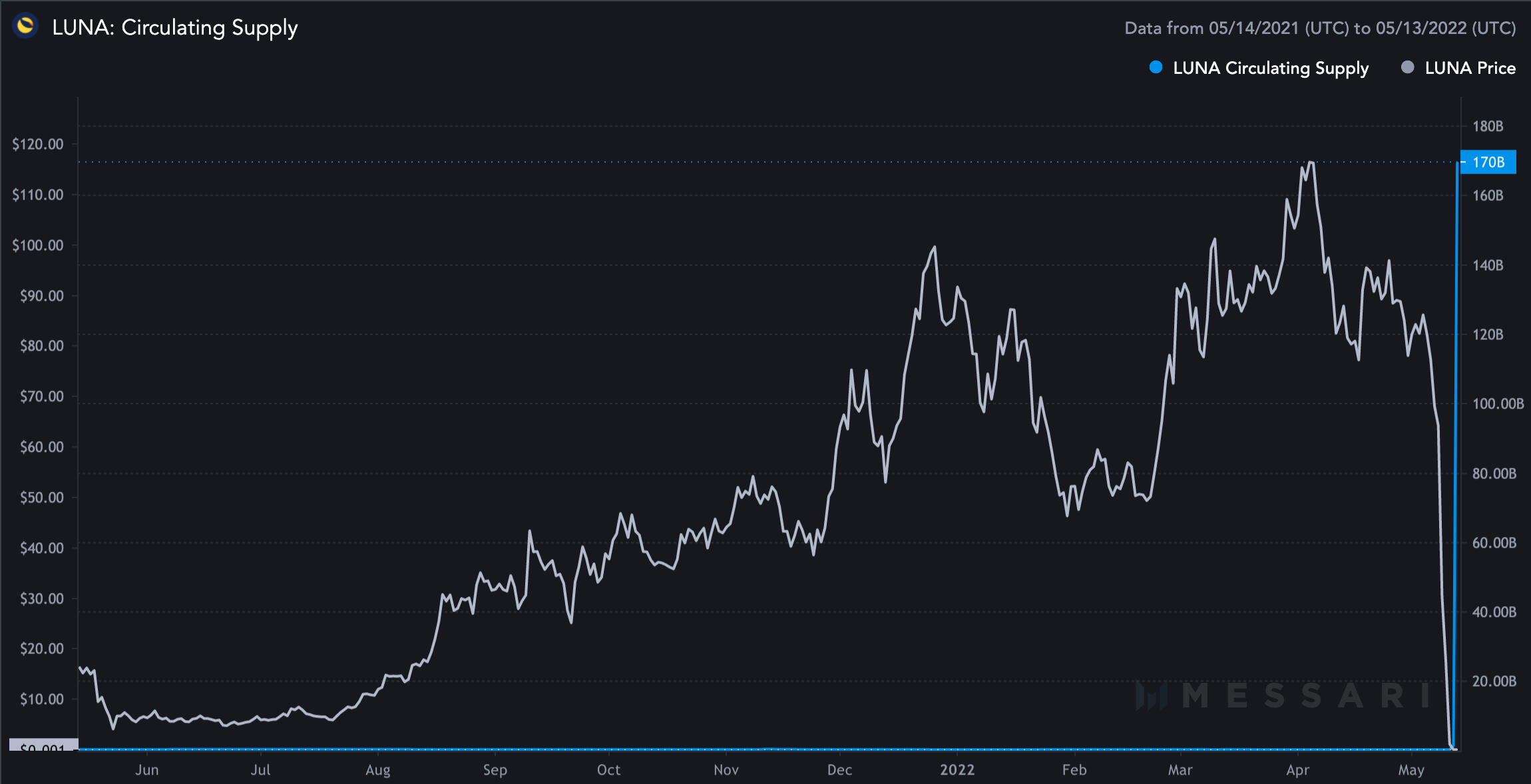
Task: Click the 160B supply axis label
Action: click(x=1488, y=196)
